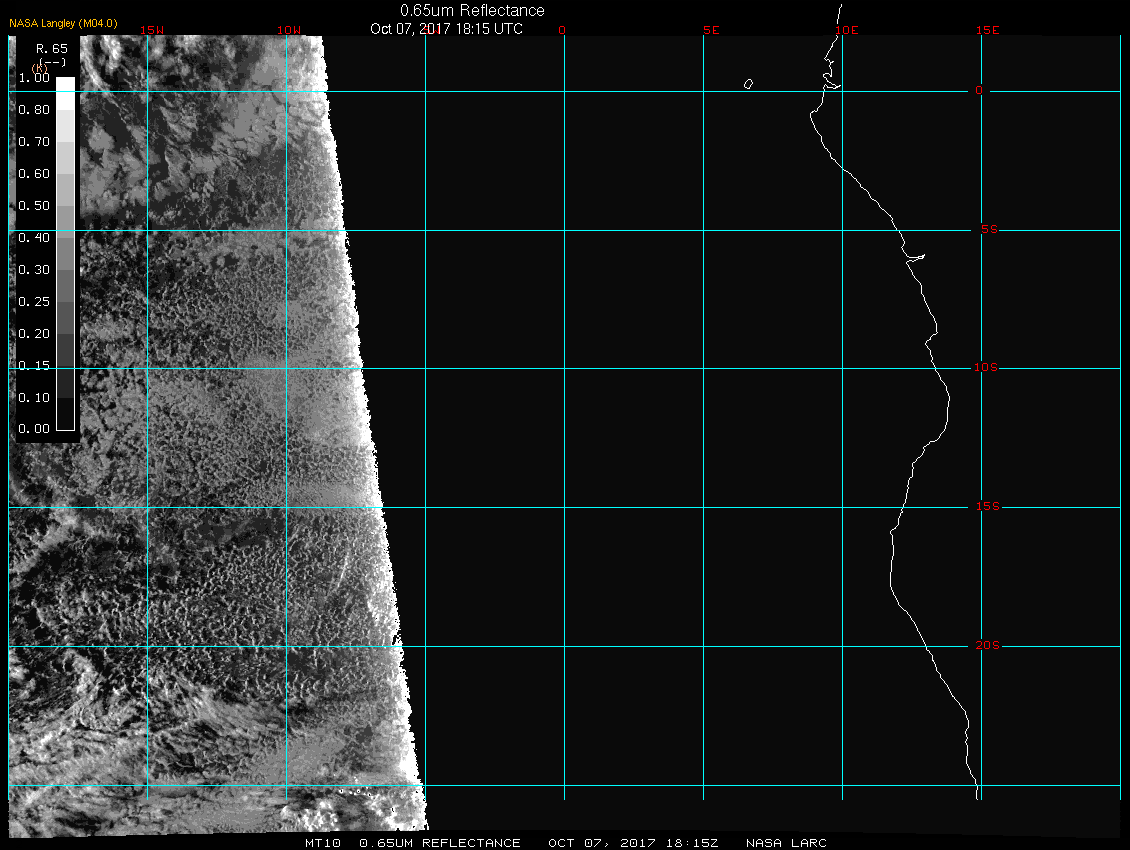Screen dimensions: 1130x850
Task: Click the 0.70 colorbar value
Action: (34, 141)
